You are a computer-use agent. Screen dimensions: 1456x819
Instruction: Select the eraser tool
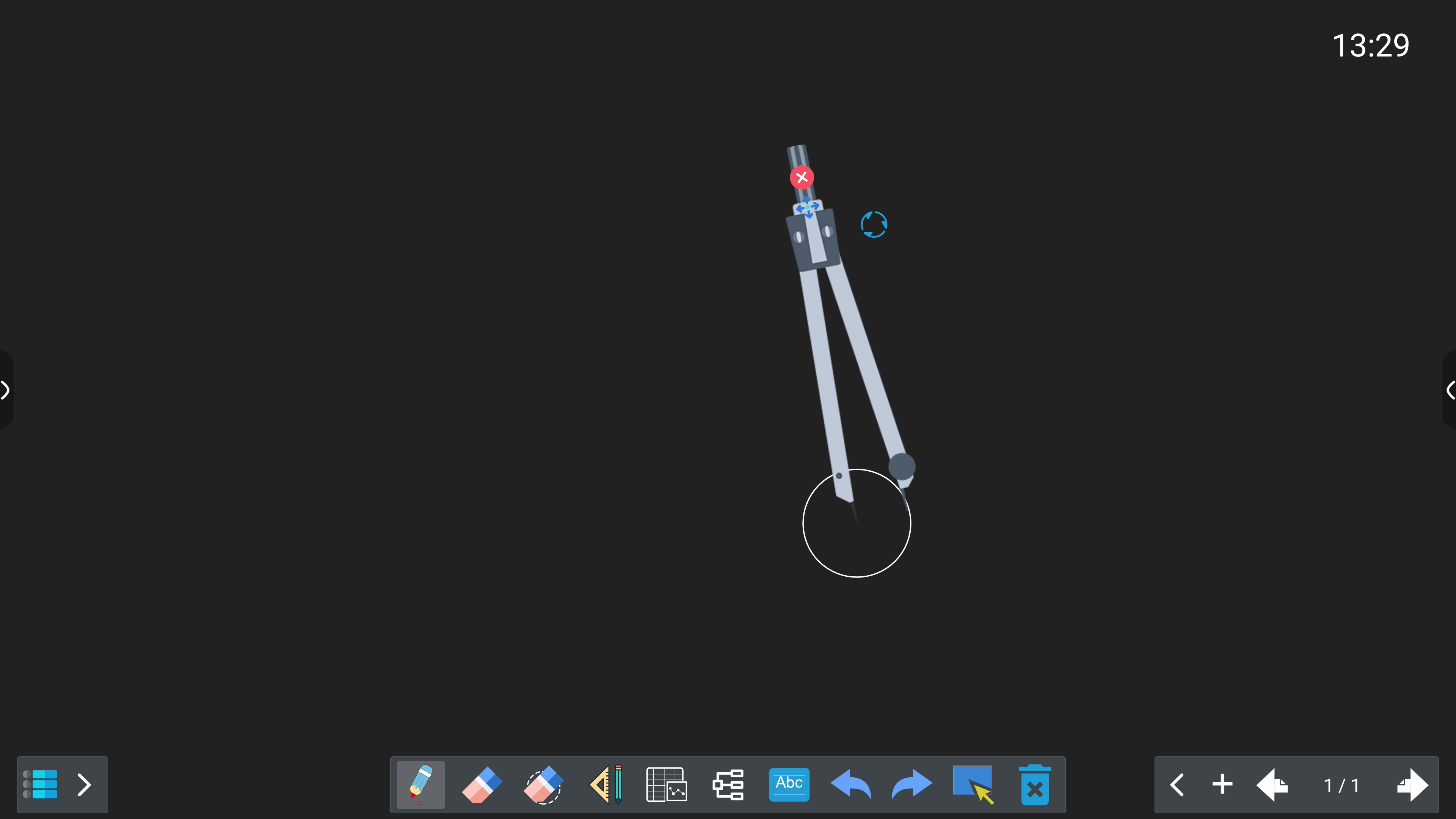[x=482, y=784]
